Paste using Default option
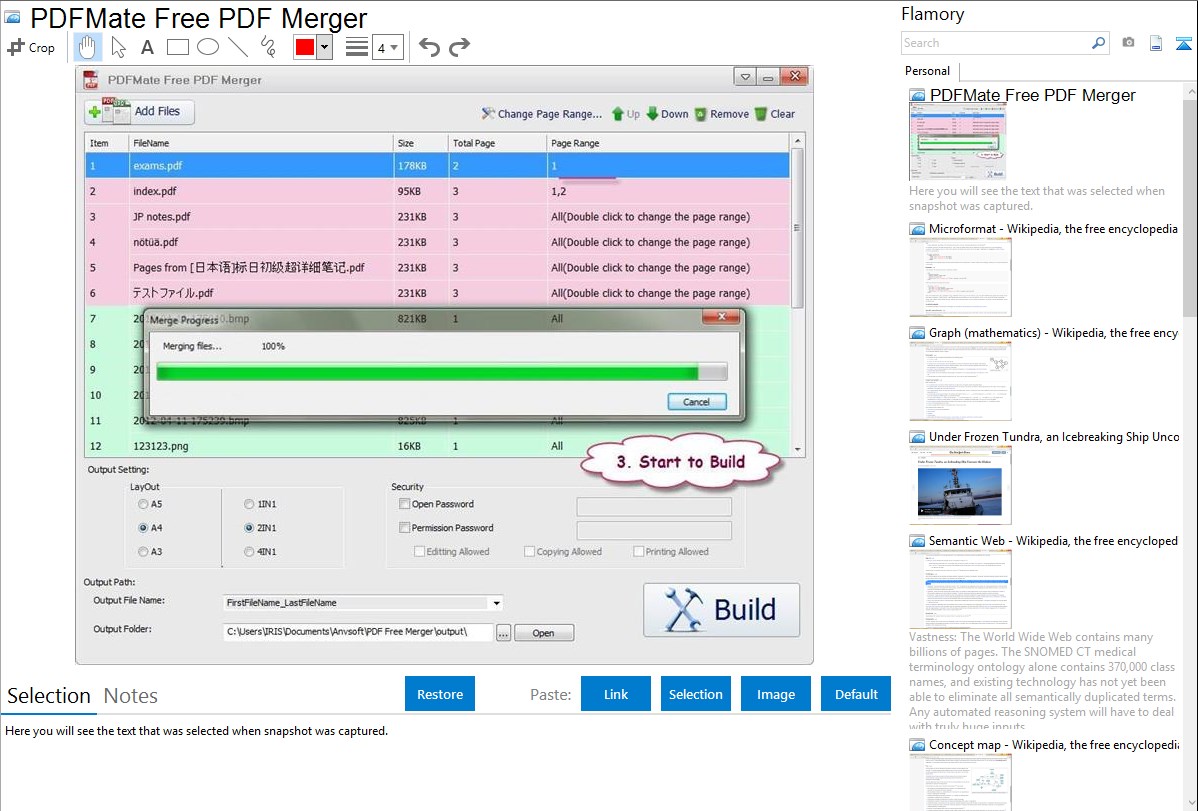The image size is (1198, 811). point(856,694)
